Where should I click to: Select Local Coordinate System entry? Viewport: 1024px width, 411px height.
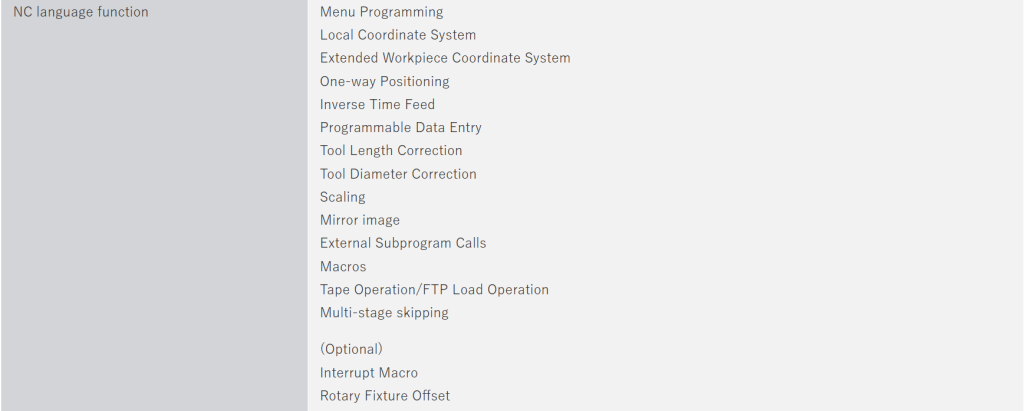(398, 35)
